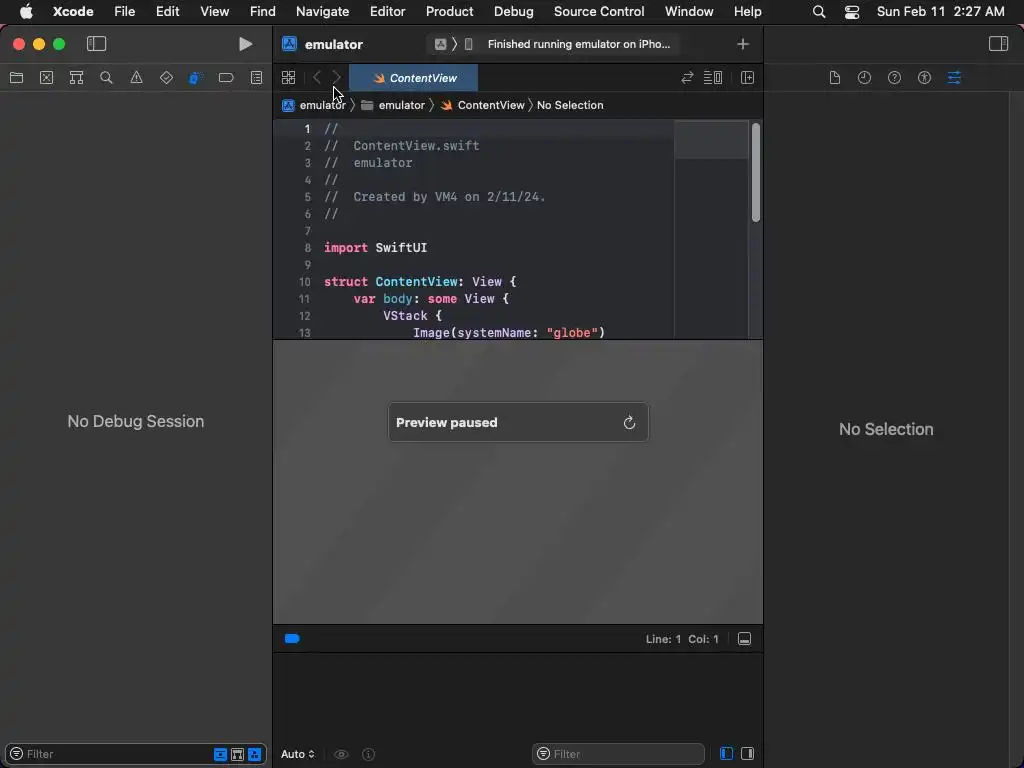Screen dimensions: 1024x768
Task: Open the Project navigator folder icon
Action: tap(16, 78)
